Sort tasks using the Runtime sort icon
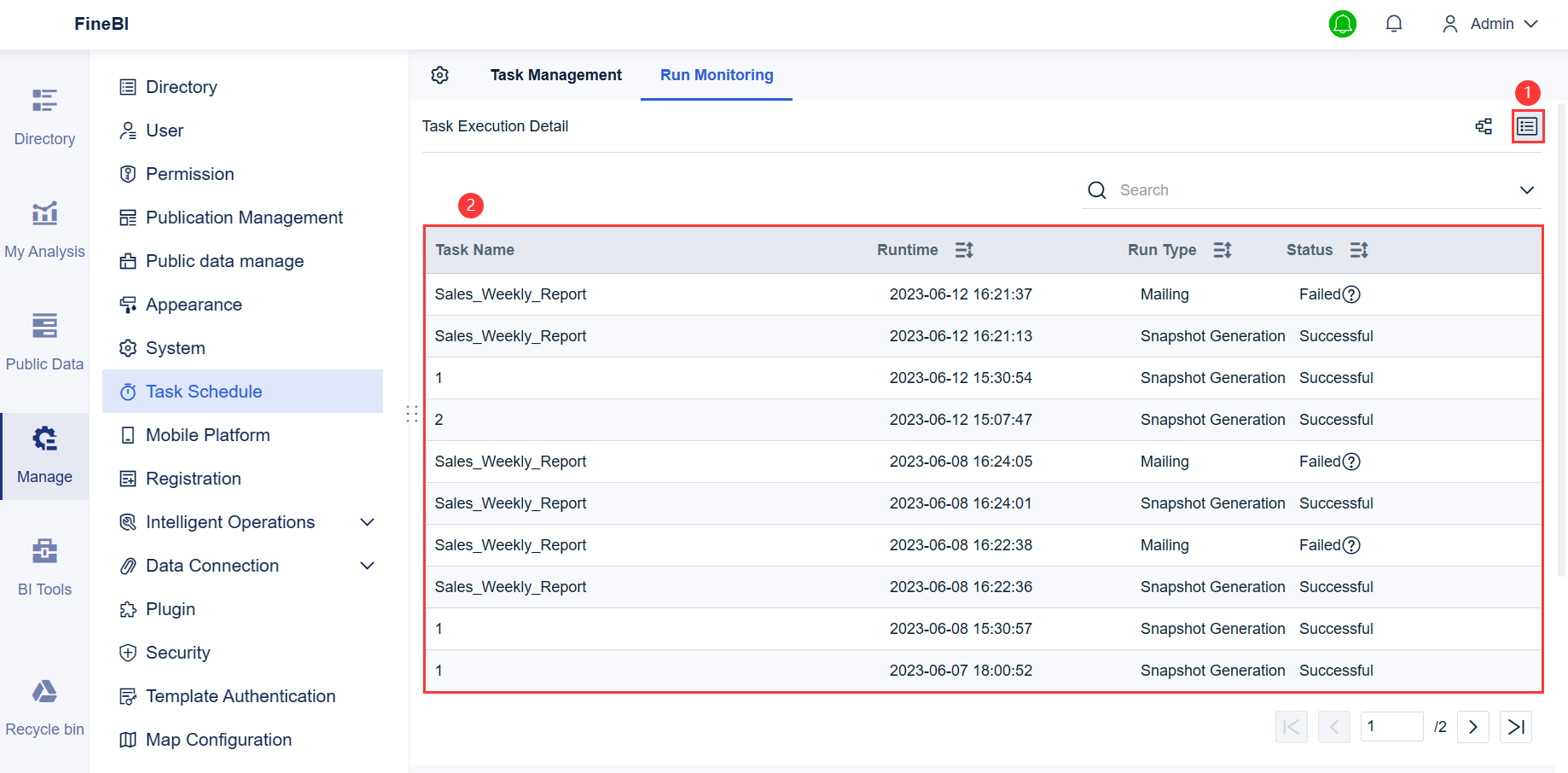Viewport: 1568px width, 773px height. (964, 249)
